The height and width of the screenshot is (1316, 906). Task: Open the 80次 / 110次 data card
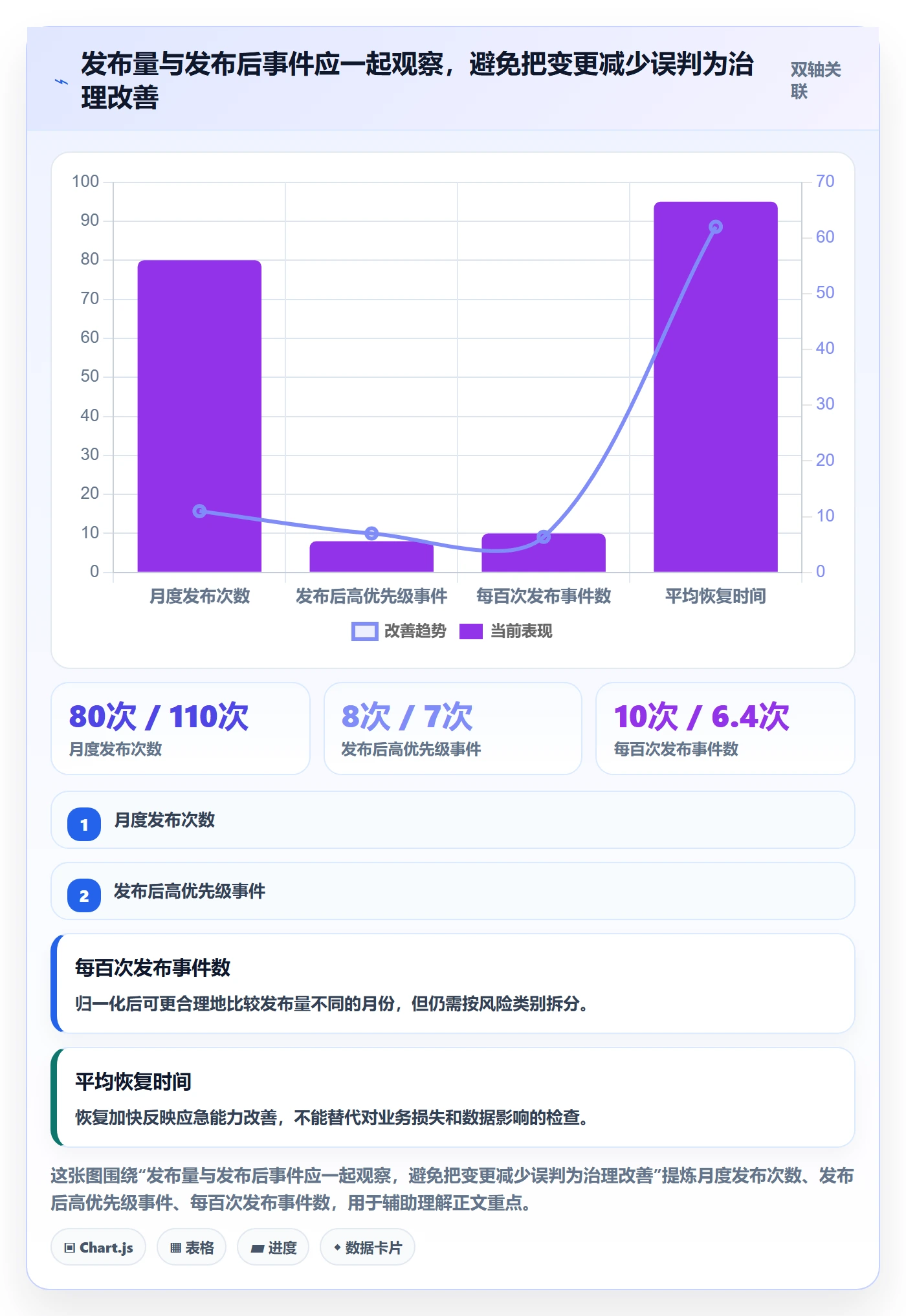coord(181,729)
